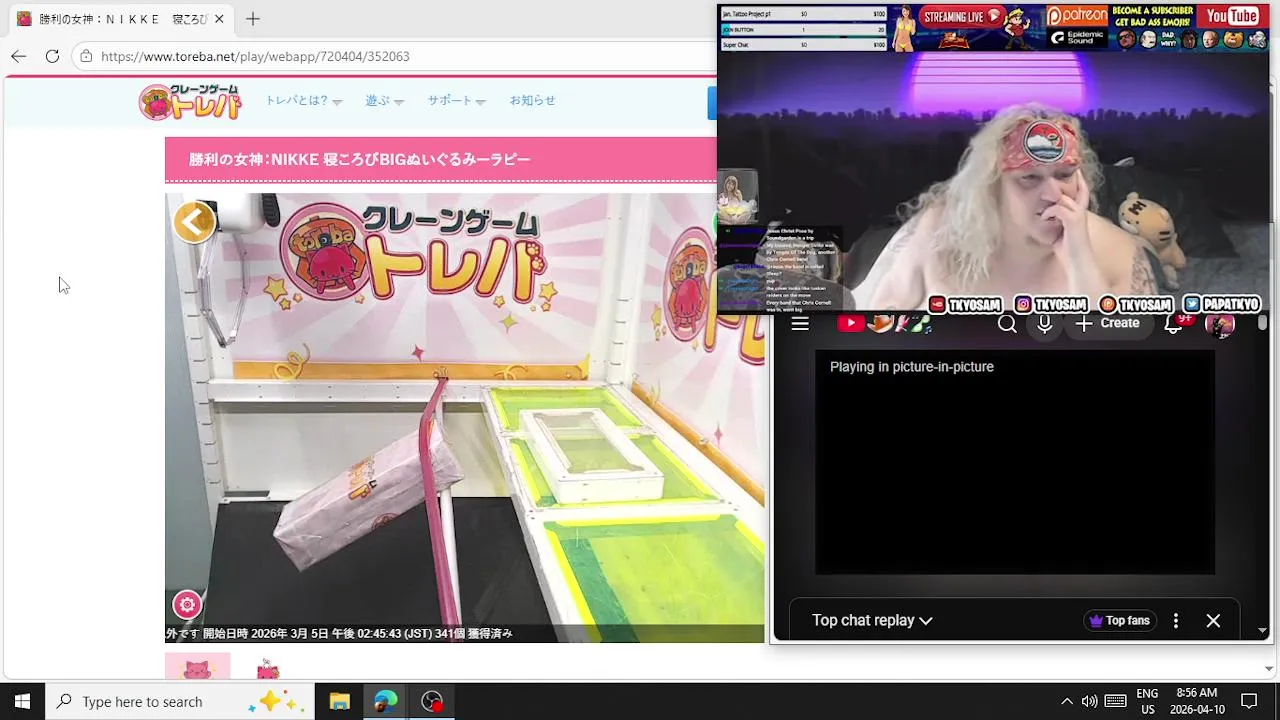This screenshot has width=1280, height=720.
Task: Open YouTube account avatar menu
Action: 1219,324
